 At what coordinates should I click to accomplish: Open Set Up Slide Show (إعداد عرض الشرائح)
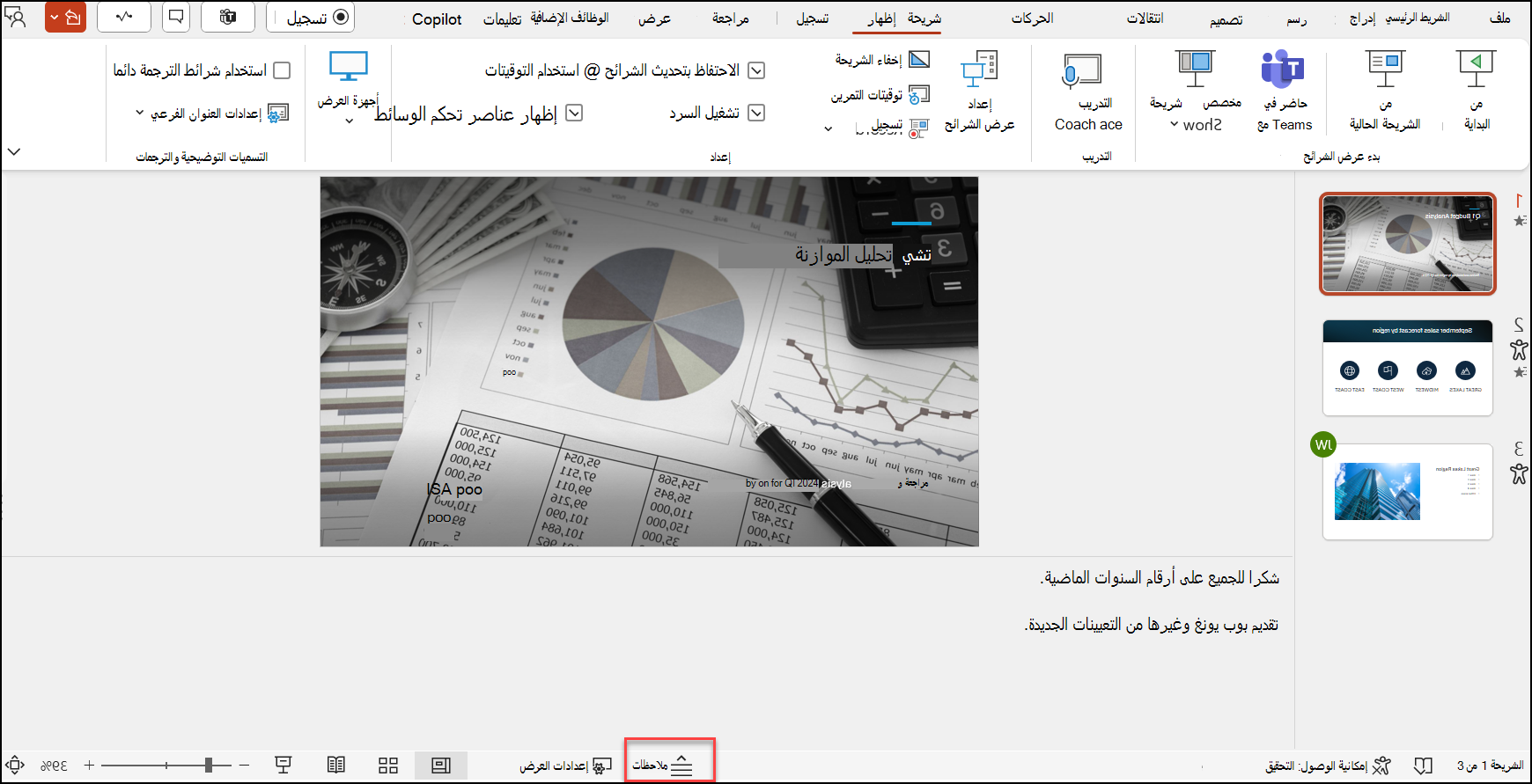click(x=979, y=90)
